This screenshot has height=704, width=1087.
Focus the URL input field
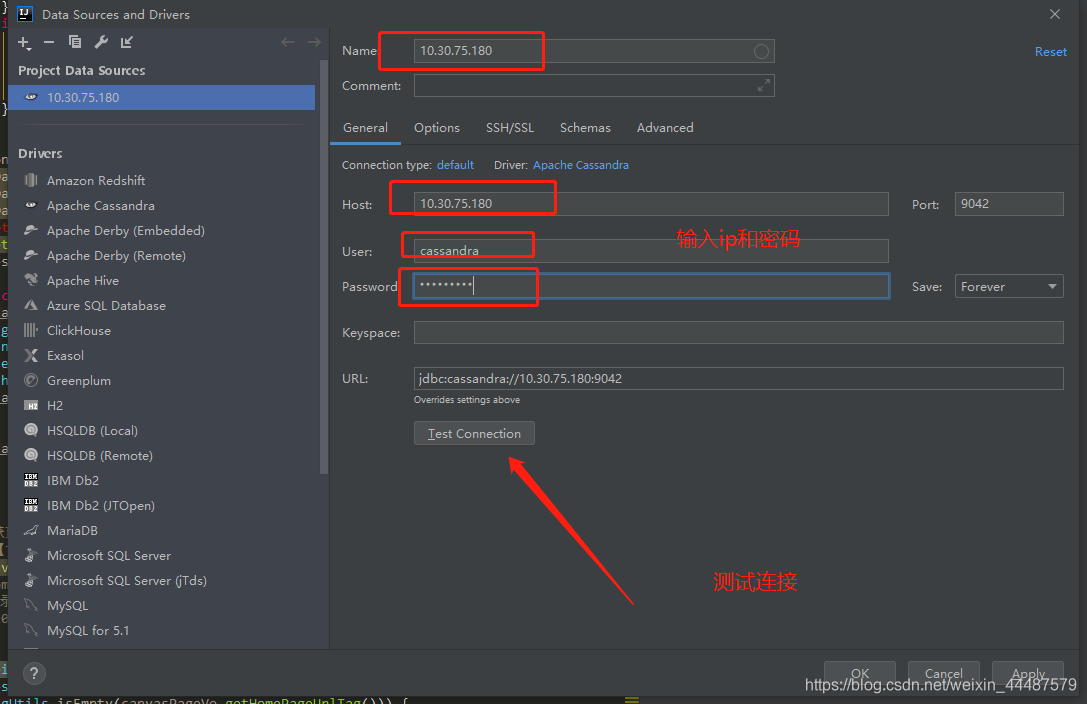coord(738,378)
